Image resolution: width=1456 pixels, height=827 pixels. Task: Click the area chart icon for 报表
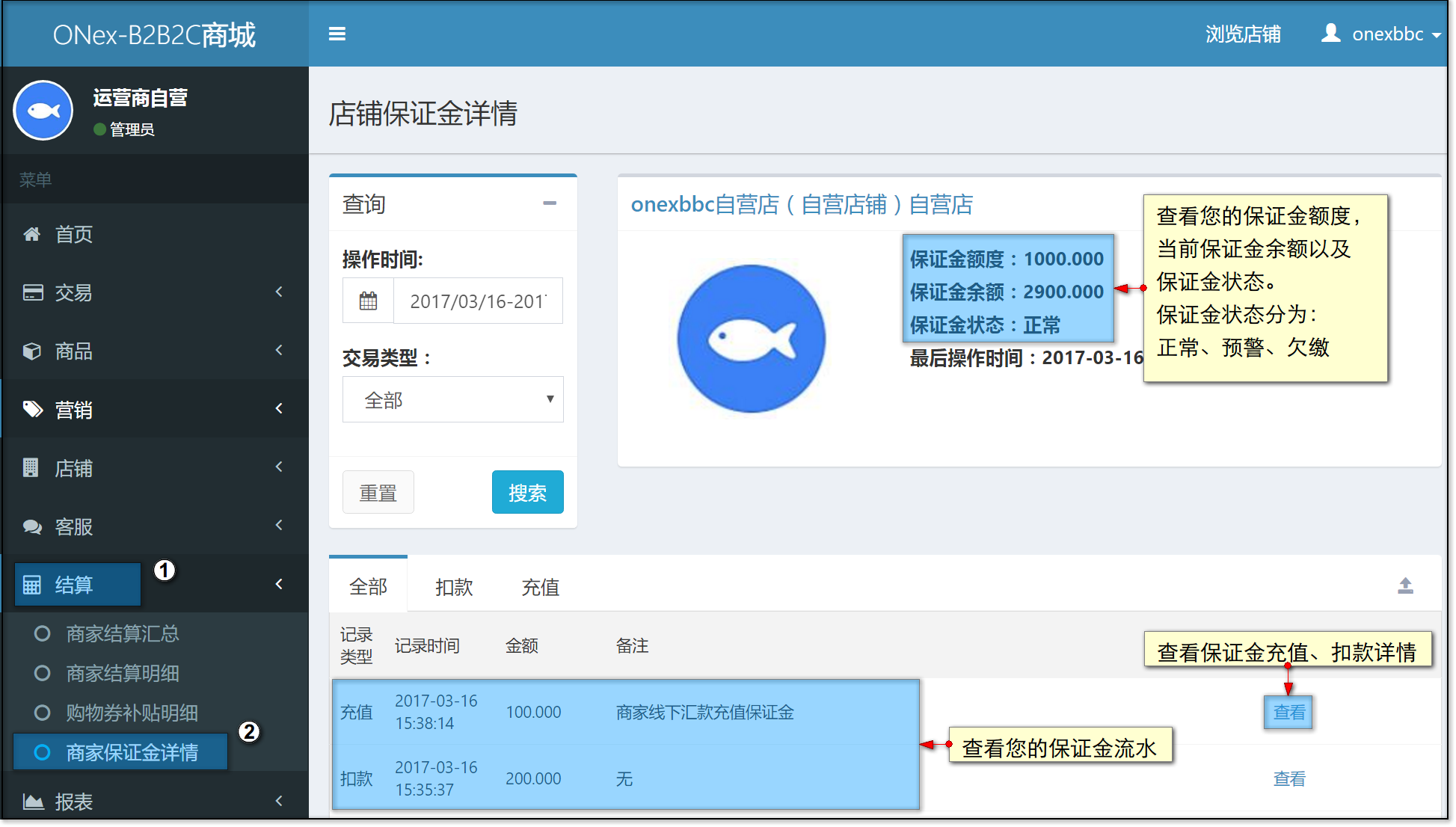[33, 802]
